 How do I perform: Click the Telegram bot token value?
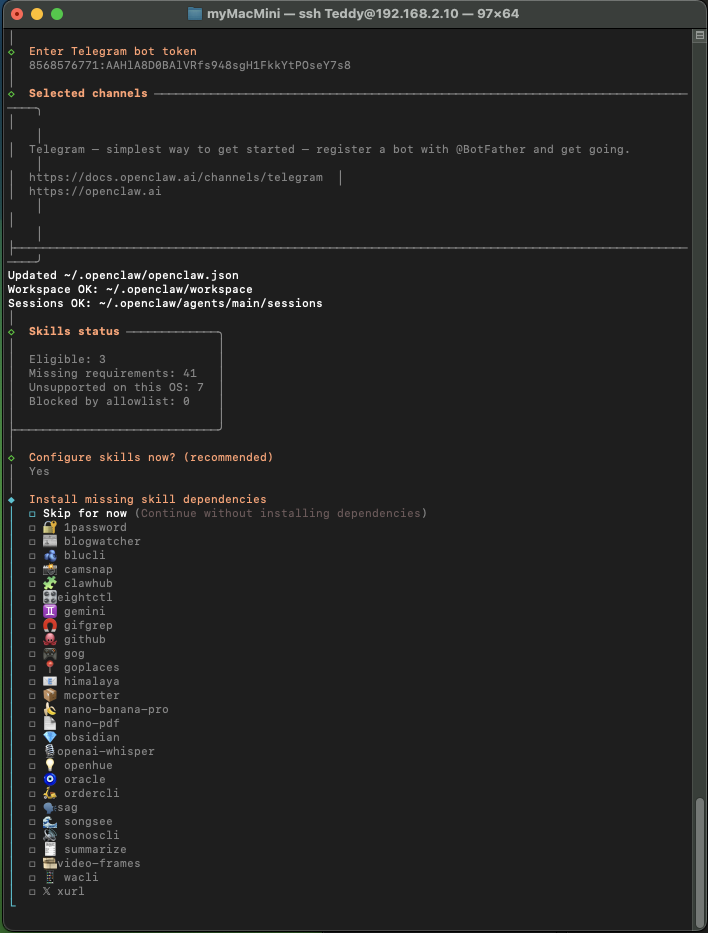(x=189, y=65)
